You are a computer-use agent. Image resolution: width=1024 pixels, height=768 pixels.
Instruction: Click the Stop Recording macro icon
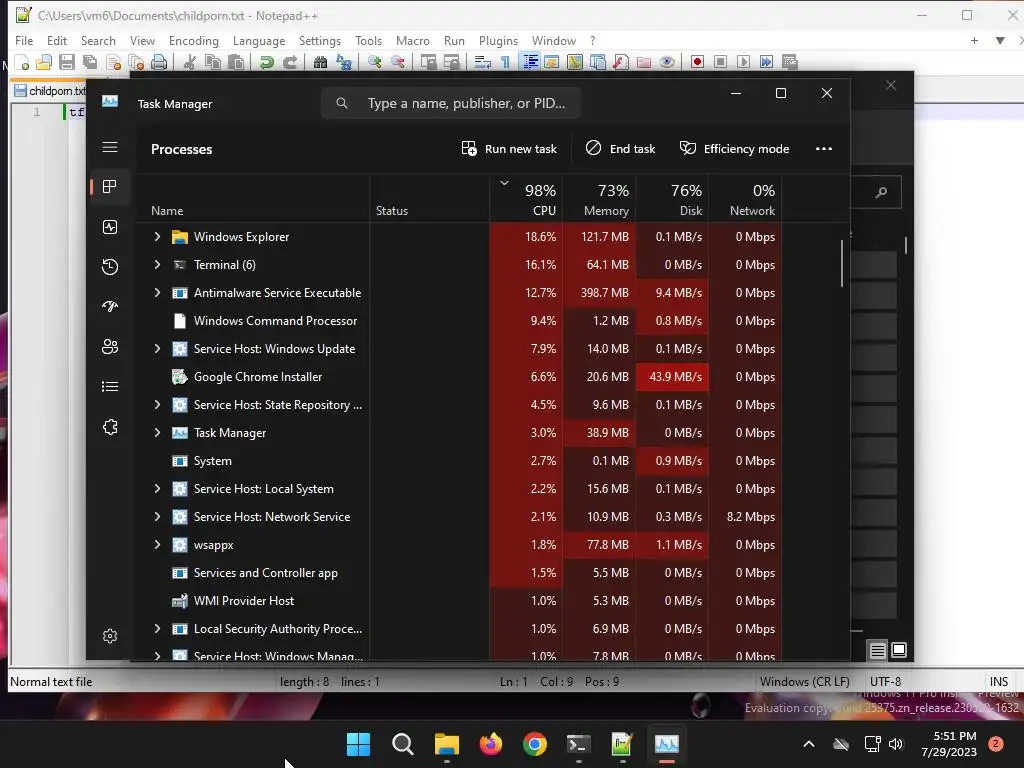(x=720, y=62)
